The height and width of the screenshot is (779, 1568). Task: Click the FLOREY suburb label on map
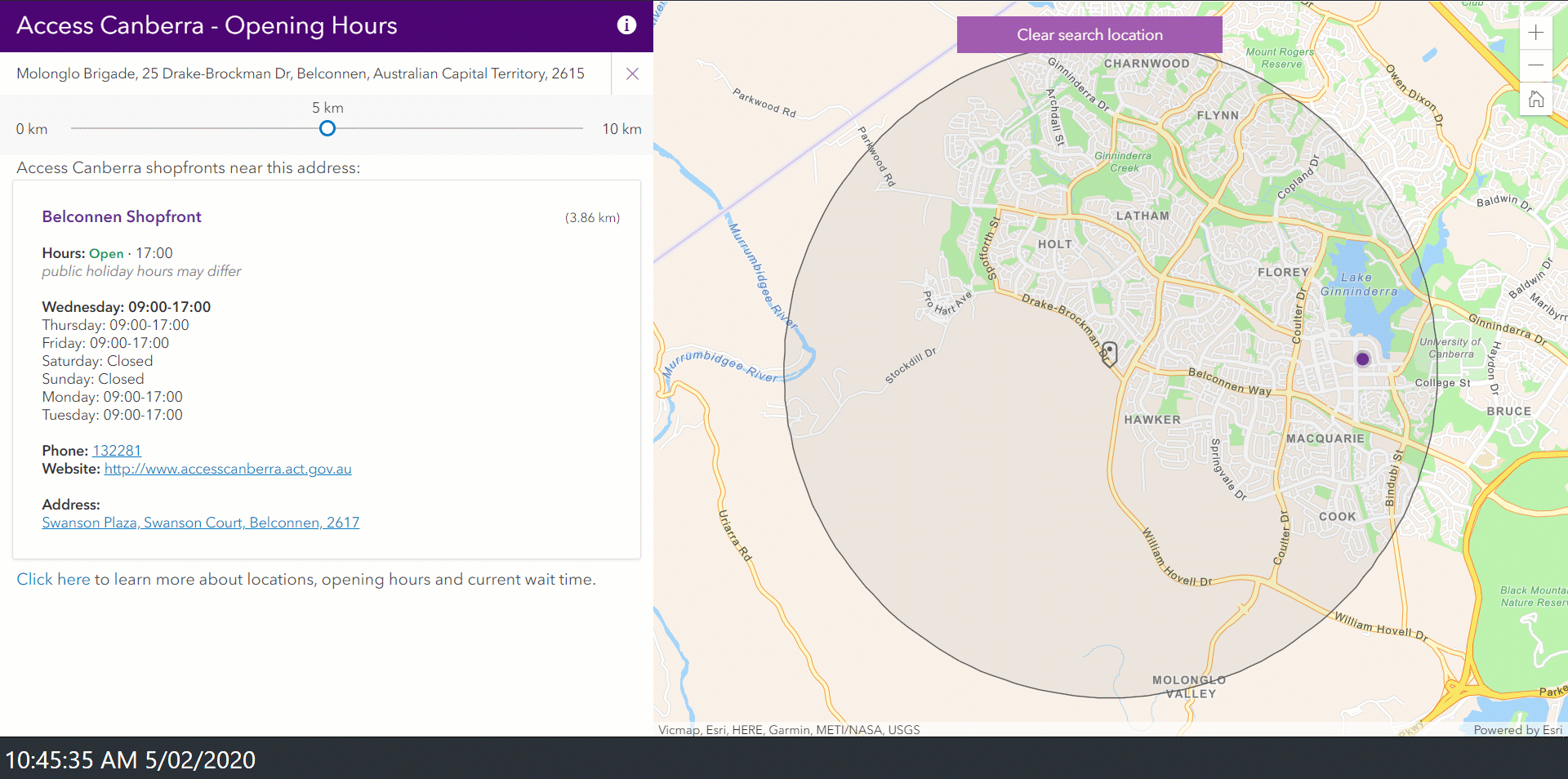pyautogui.click(x=1284, y=273)
